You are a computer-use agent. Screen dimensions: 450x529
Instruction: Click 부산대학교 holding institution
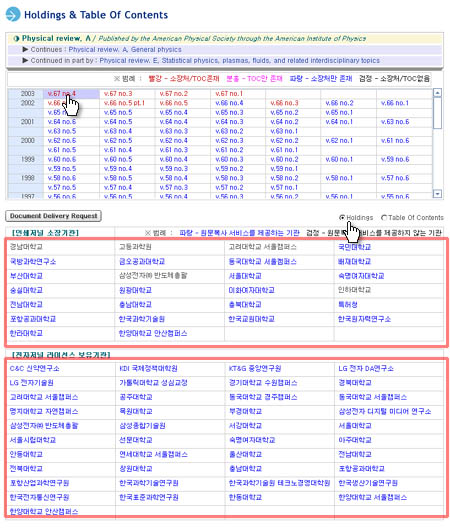pos(26,276)
